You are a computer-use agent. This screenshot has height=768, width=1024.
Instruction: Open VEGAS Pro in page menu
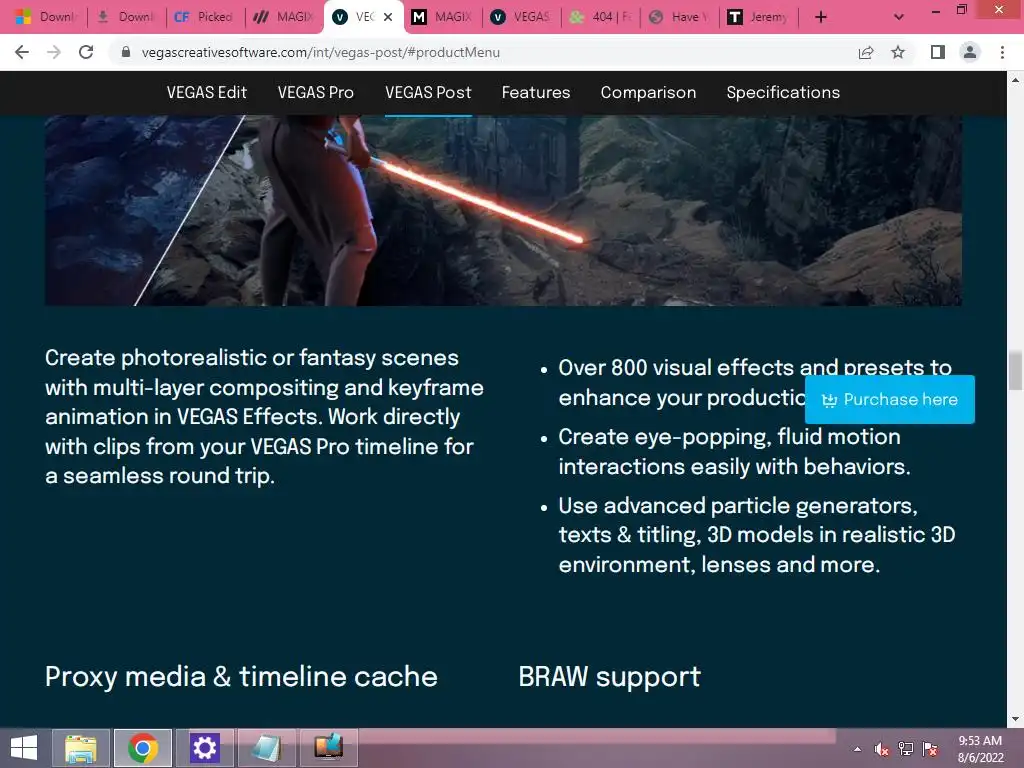click(x=315, y=93)
